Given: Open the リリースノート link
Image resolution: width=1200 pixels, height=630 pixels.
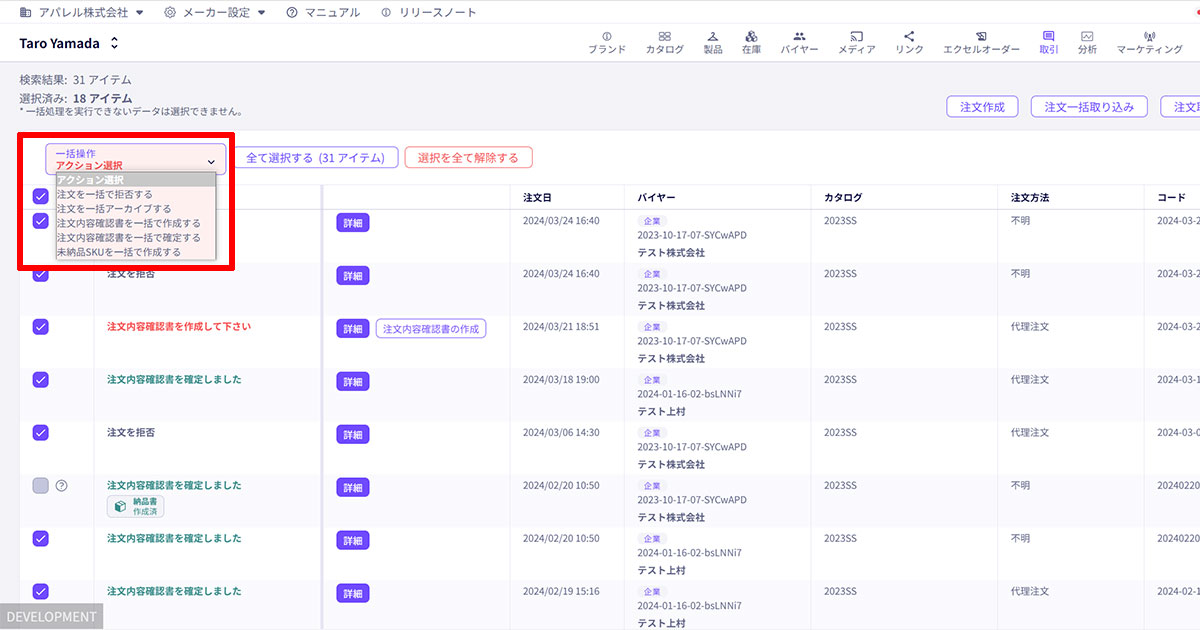Looking at the screenshot, I should (x=437, y=13).
